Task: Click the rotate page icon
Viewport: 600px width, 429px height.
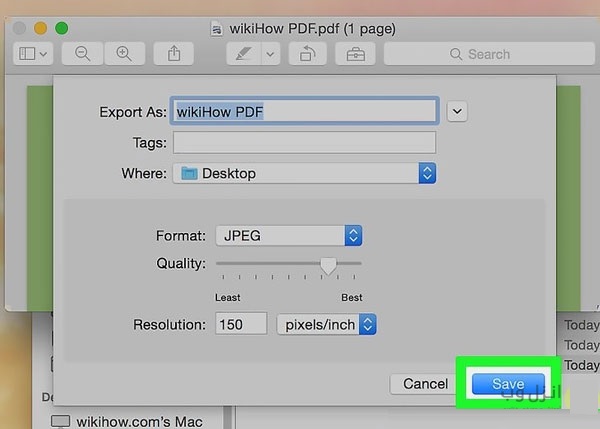Action: (x=304, y=54)
